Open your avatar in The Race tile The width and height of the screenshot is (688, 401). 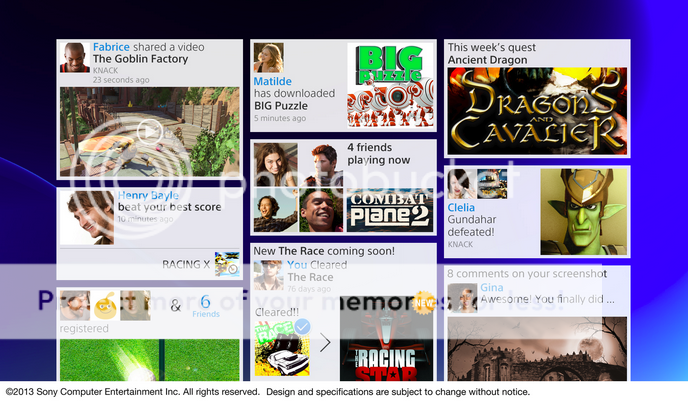(269, 275)
